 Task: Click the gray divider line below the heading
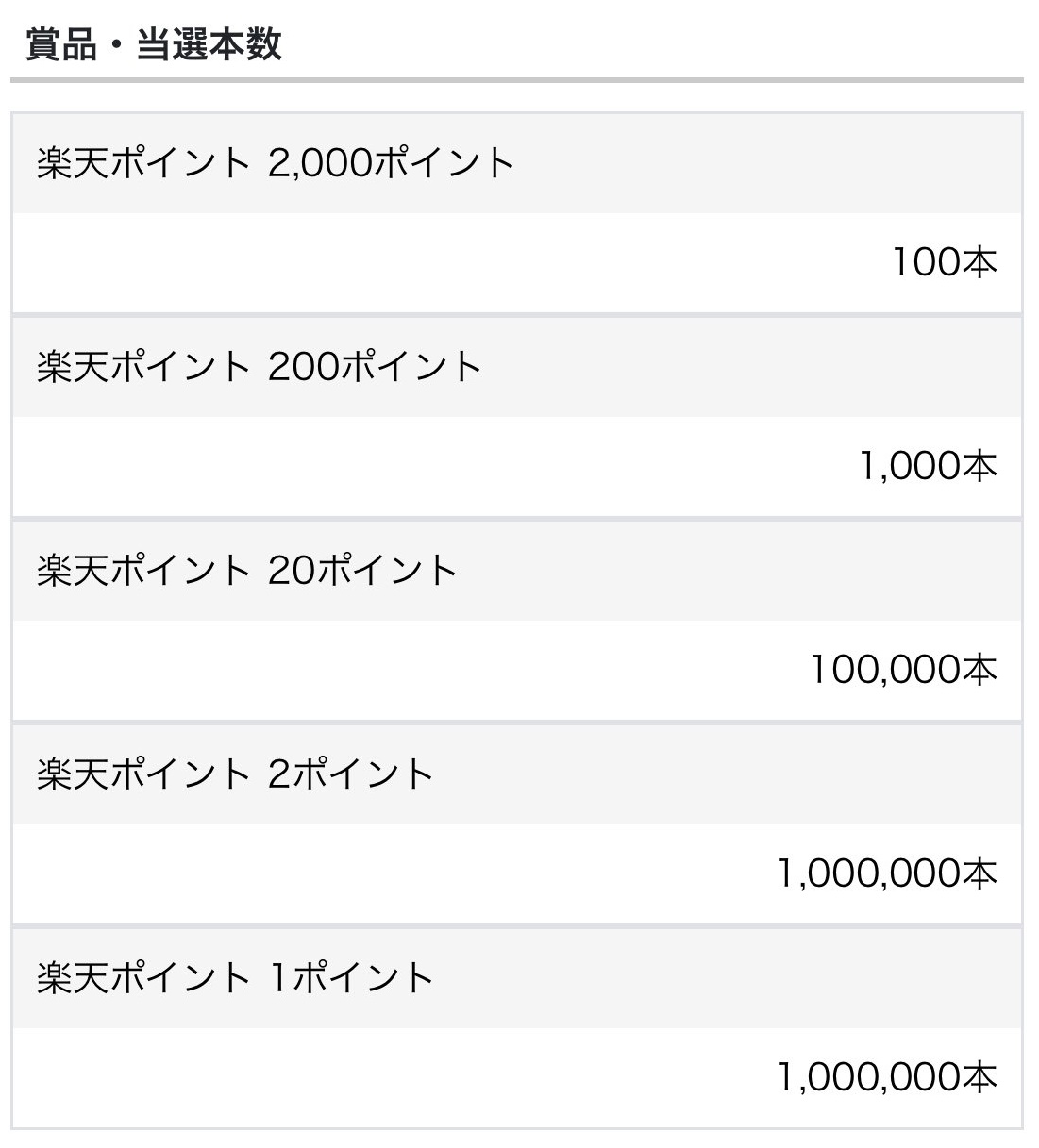[x=517, y=80]
